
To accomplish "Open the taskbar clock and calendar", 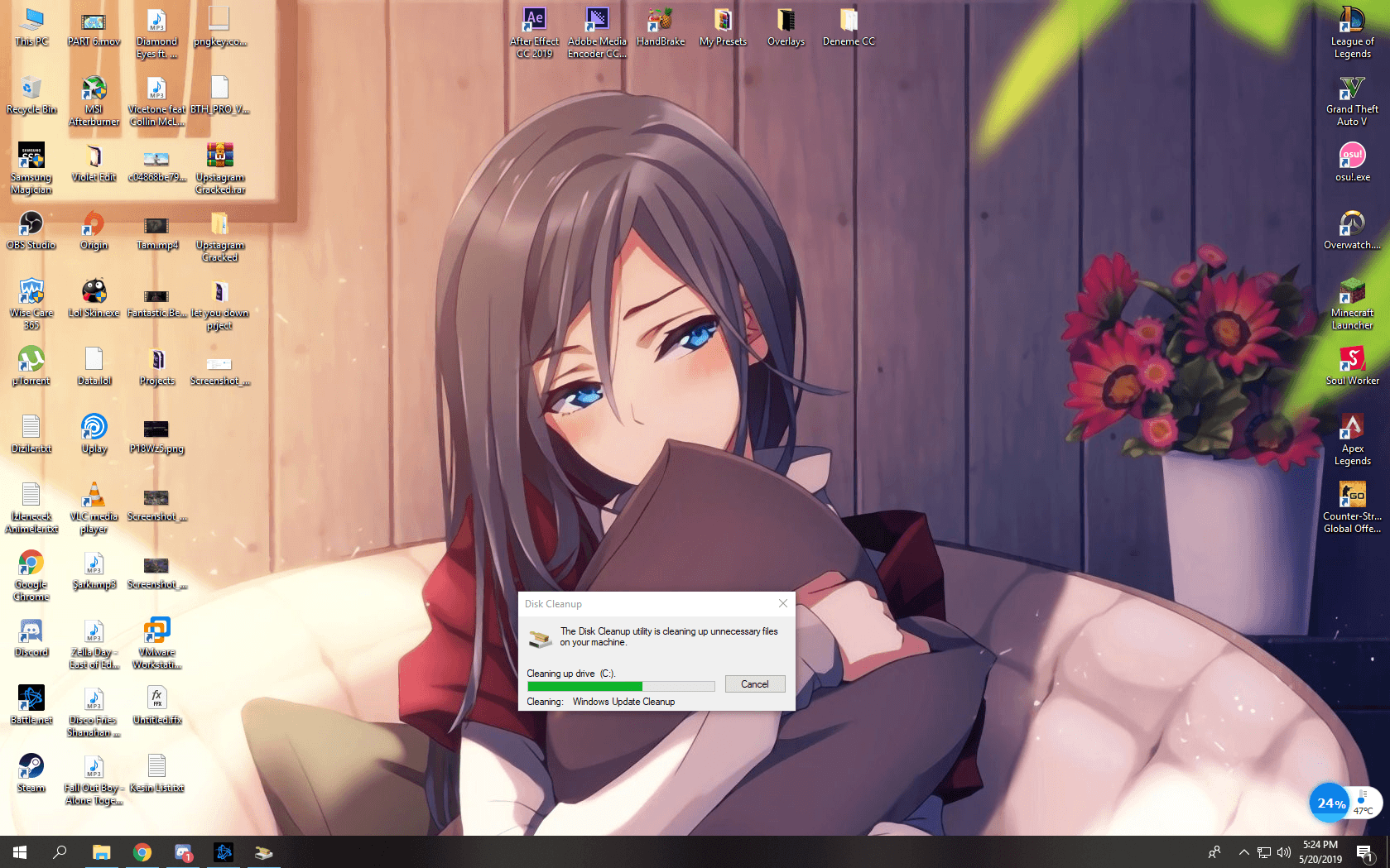I will coord(1320,851).
